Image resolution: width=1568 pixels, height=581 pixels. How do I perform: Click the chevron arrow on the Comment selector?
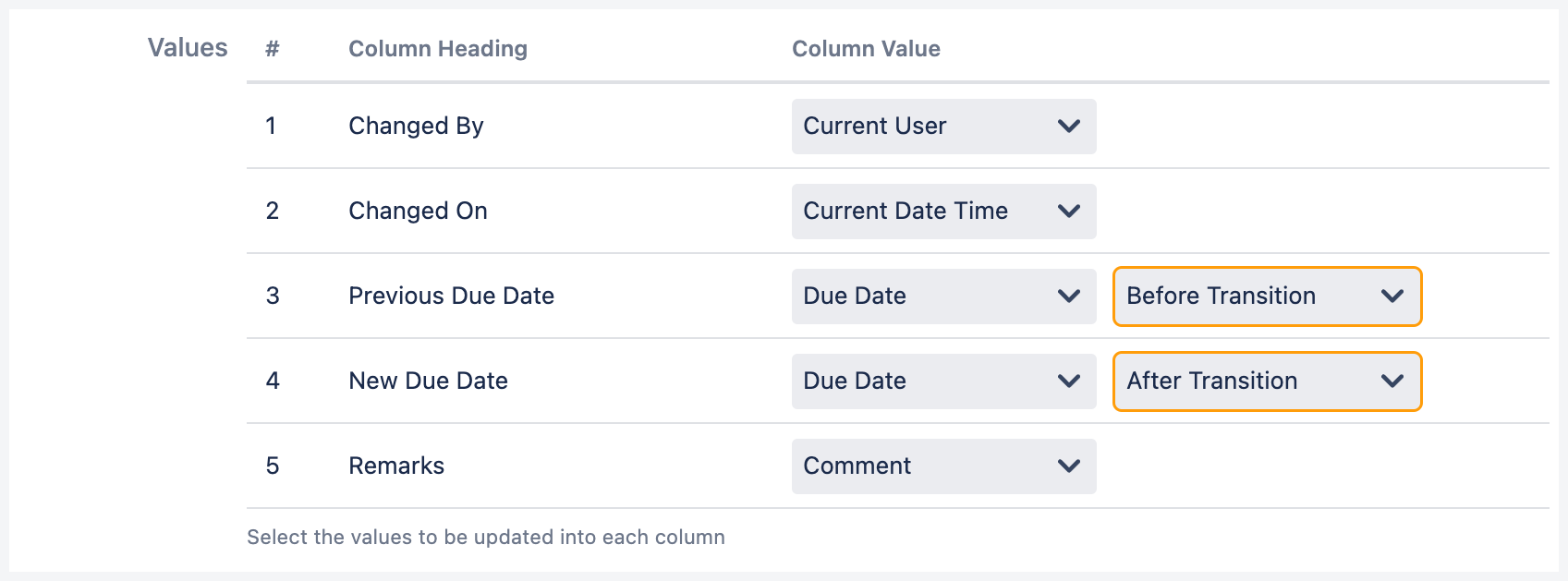tap(1068, 466)
